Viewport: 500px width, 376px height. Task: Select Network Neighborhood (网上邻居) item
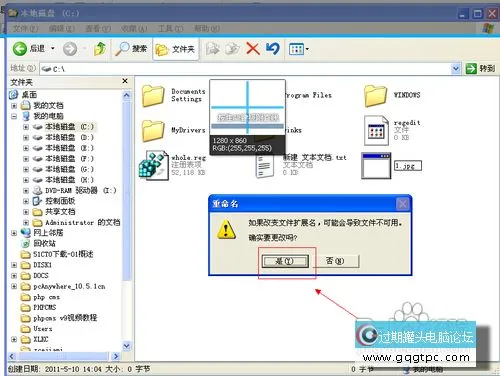[x=48, y=233]
